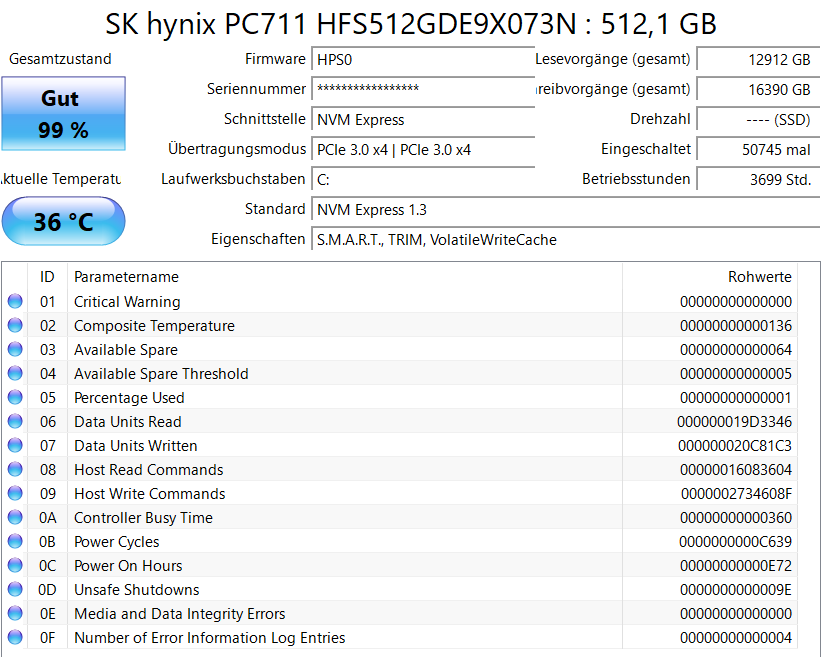
Task: Click the status orb for Percentage Used
Action: tap(15, 397)
